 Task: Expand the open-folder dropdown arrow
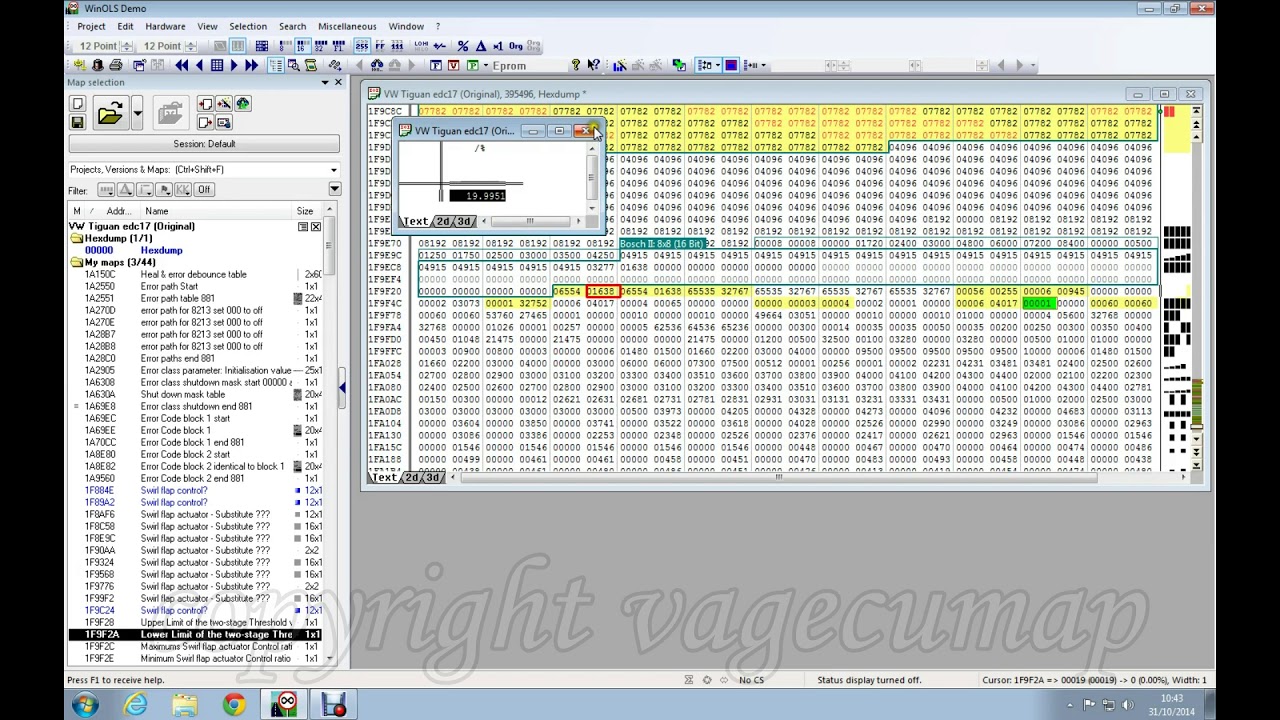click(137, 113)
